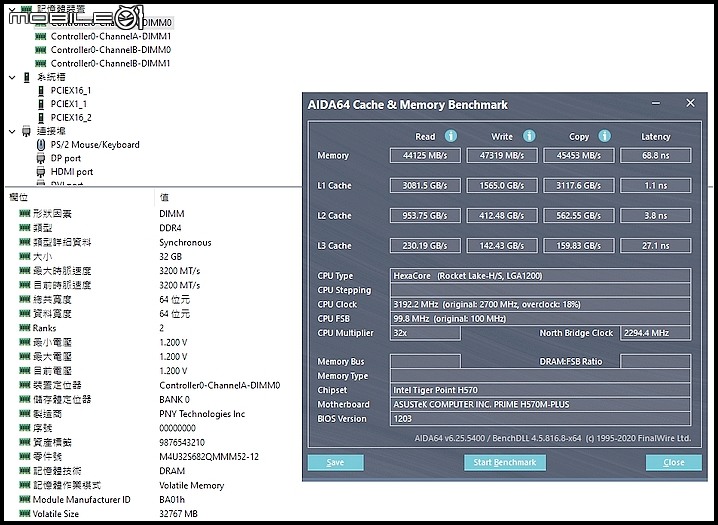Screen dimensions: 718x525
Task: Click memory icon beside Ranks row
Action: point(25,328)
